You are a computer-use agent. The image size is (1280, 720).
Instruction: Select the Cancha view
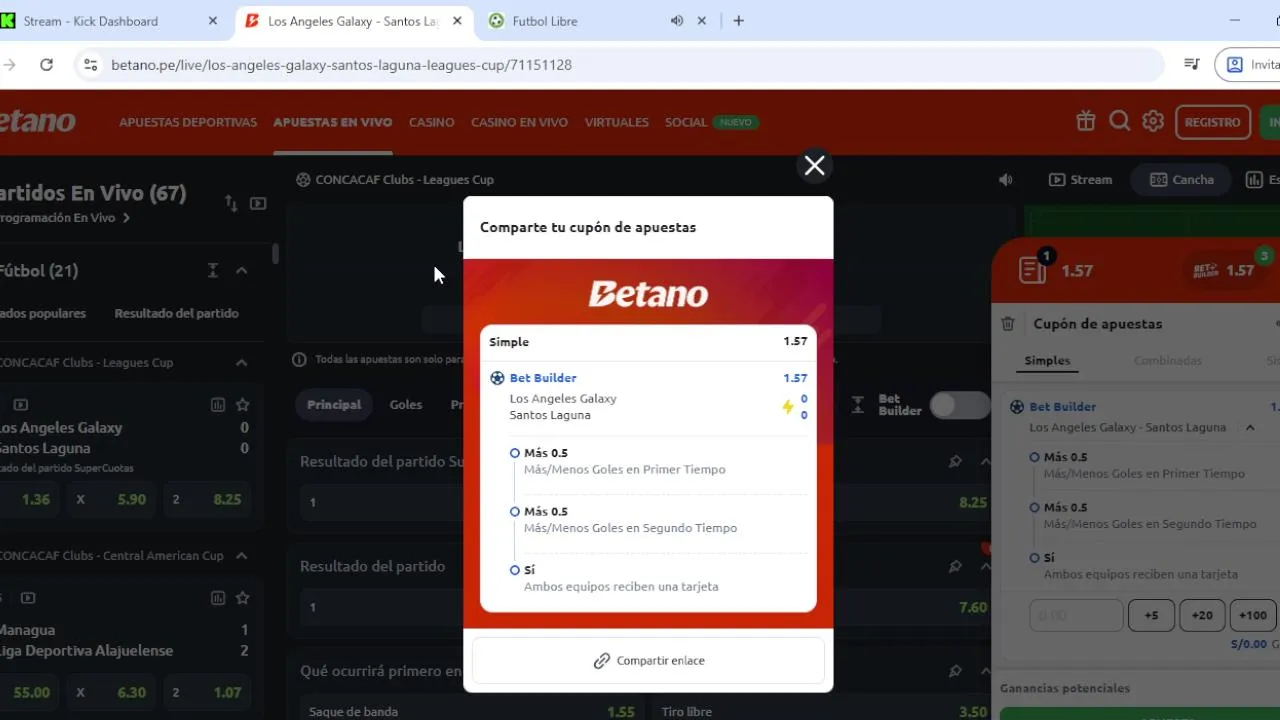tap(1181, 180)
